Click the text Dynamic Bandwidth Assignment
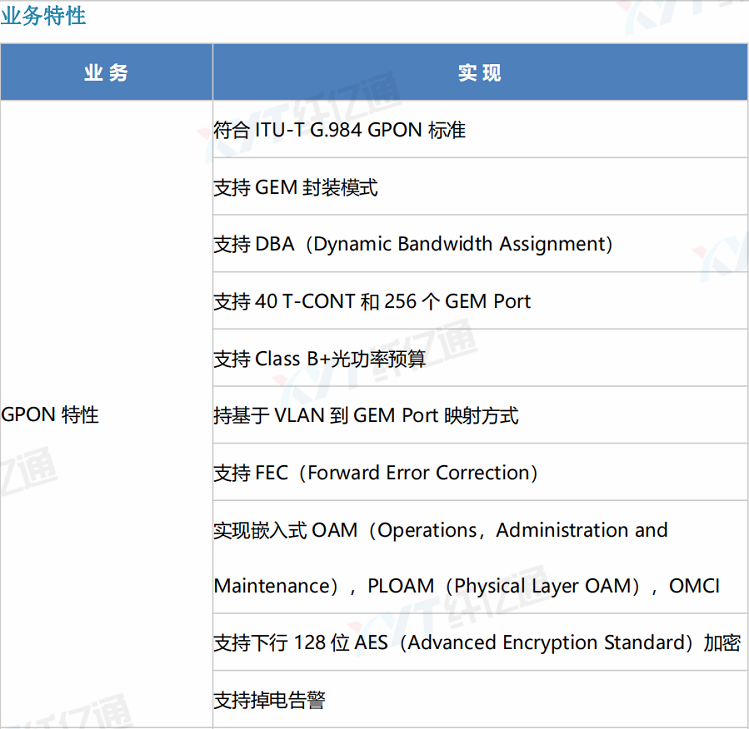The image size is (749, 729). [458, 244]
